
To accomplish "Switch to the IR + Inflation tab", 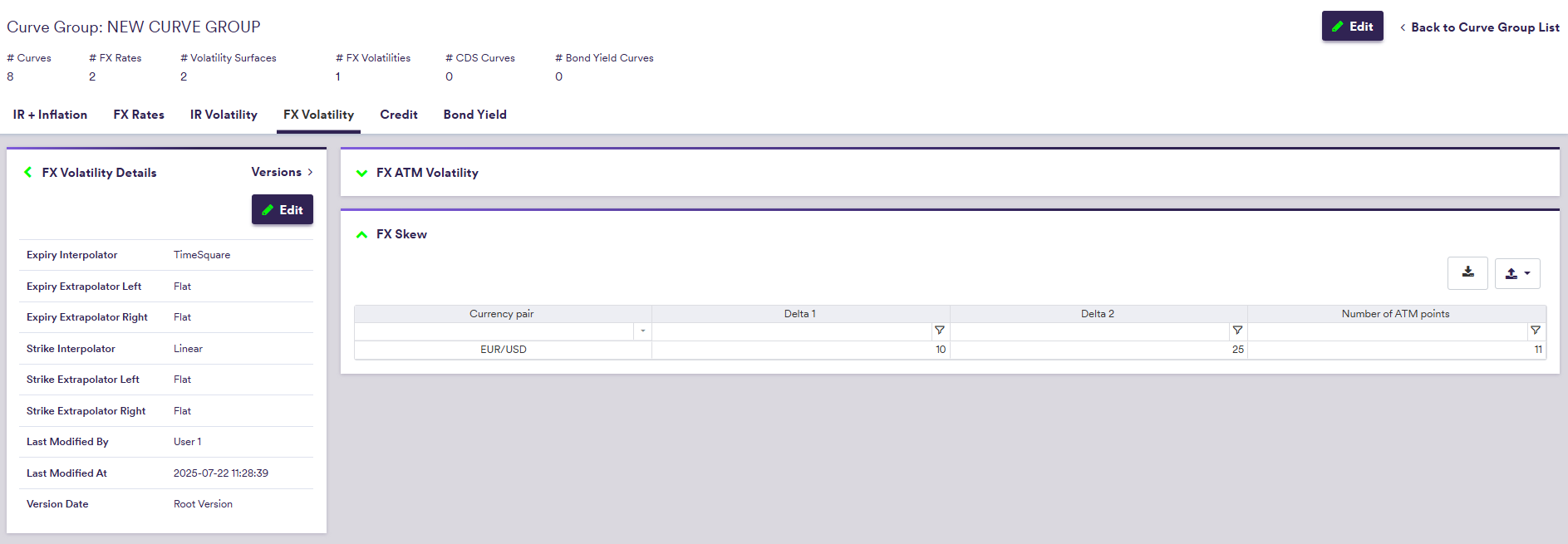I will pyautogui.click(x=50, y=115).
